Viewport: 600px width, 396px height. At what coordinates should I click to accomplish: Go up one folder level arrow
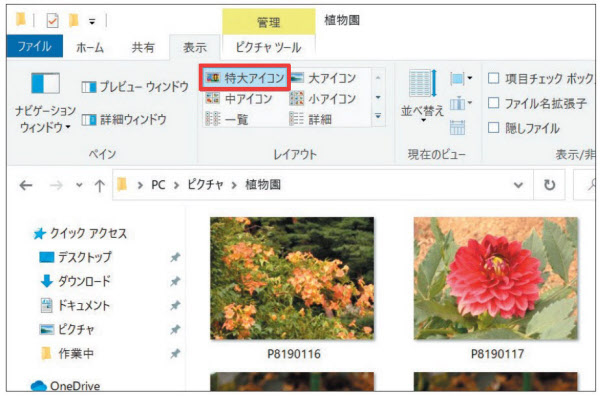[x=99, y=186]
